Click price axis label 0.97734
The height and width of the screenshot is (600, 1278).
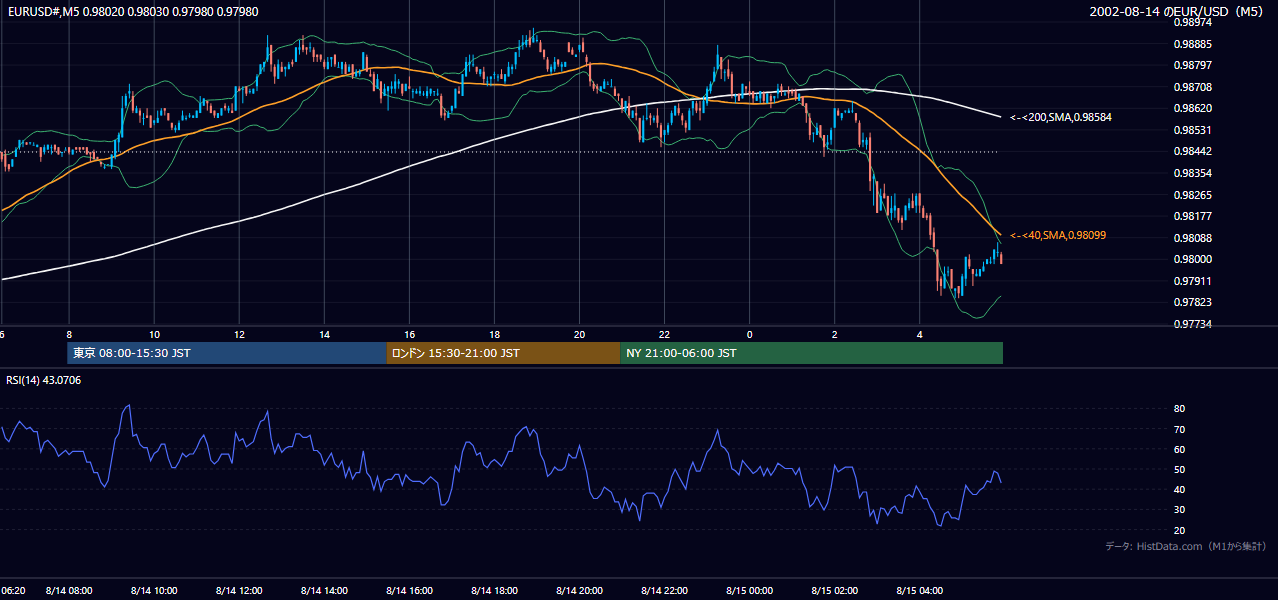(1192, 324)
